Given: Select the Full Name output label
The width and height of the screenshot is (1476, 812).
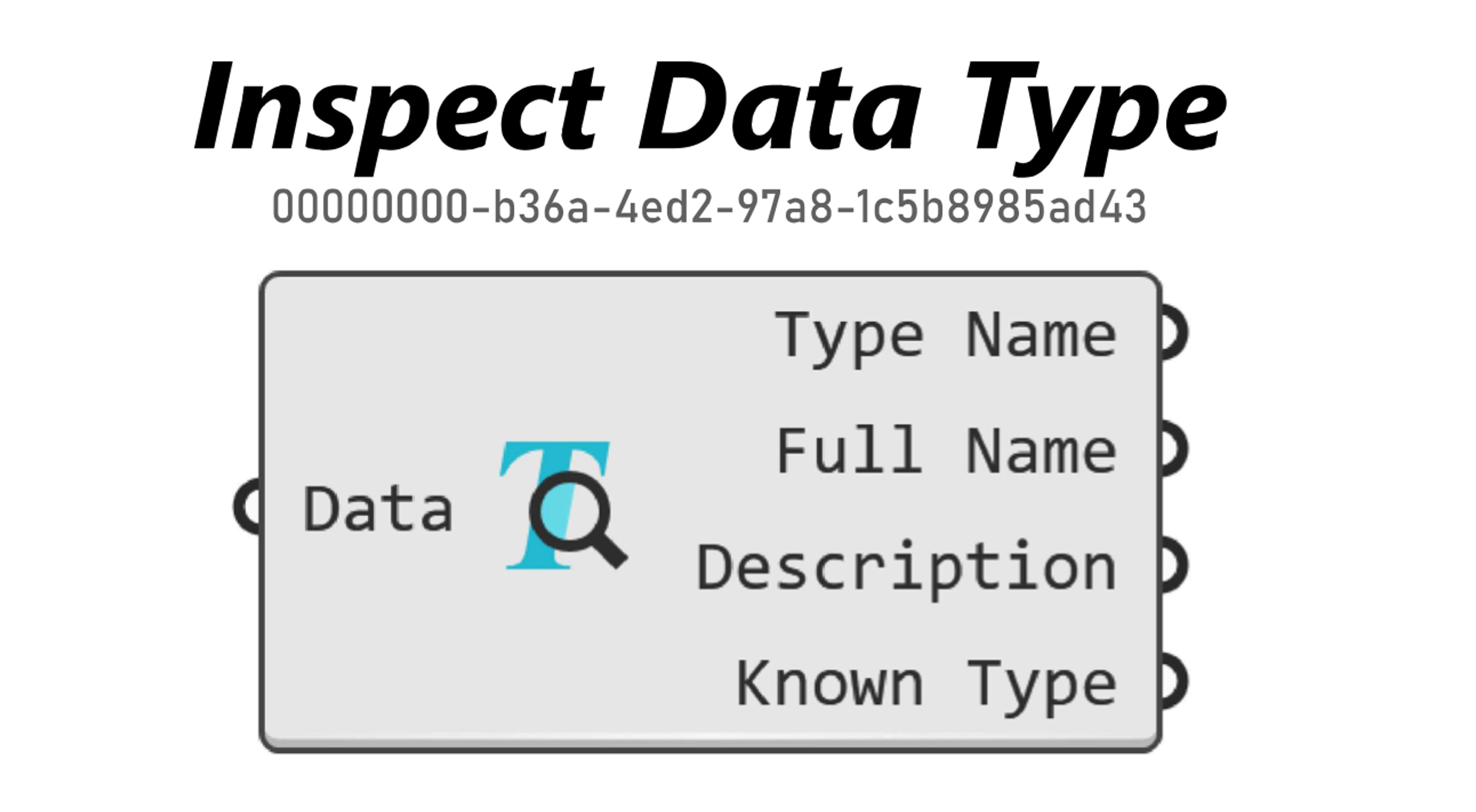Looking at the screenshot, I should click(946, 451).
